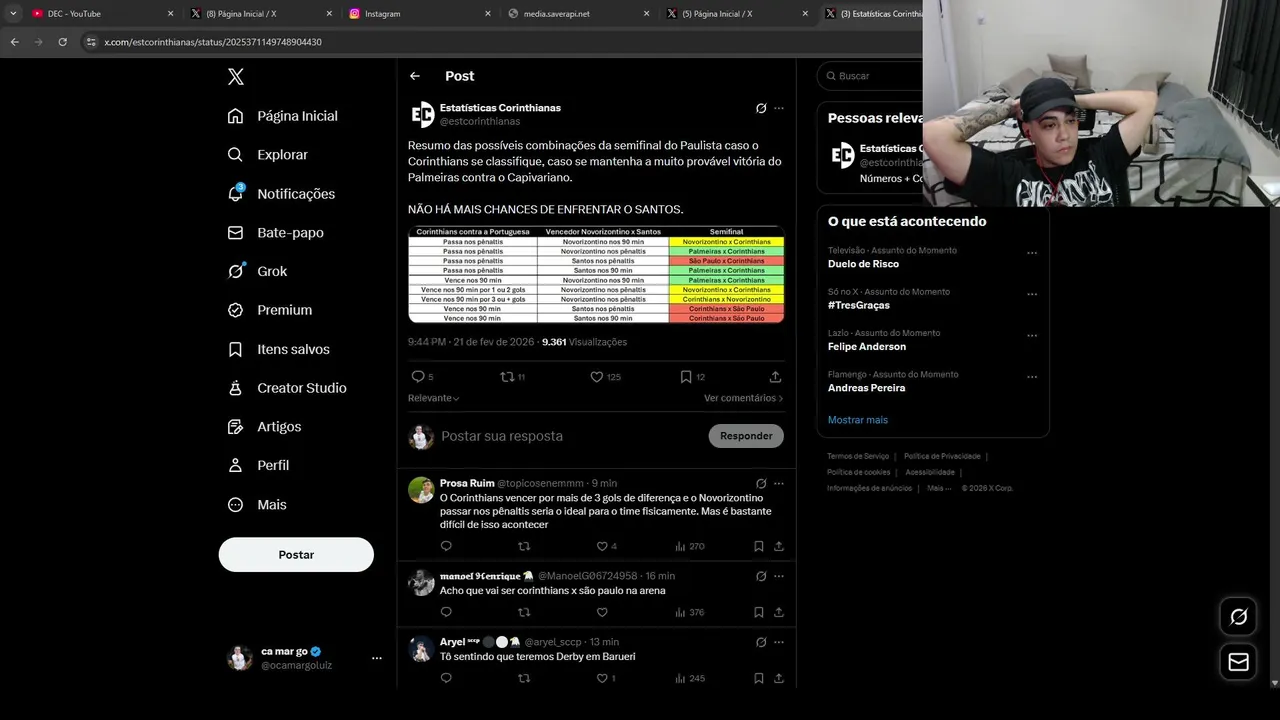This screenshot has width=1280, height=720.
Task: Open Bate-papo messages in the sidebar
Action: 276,232
